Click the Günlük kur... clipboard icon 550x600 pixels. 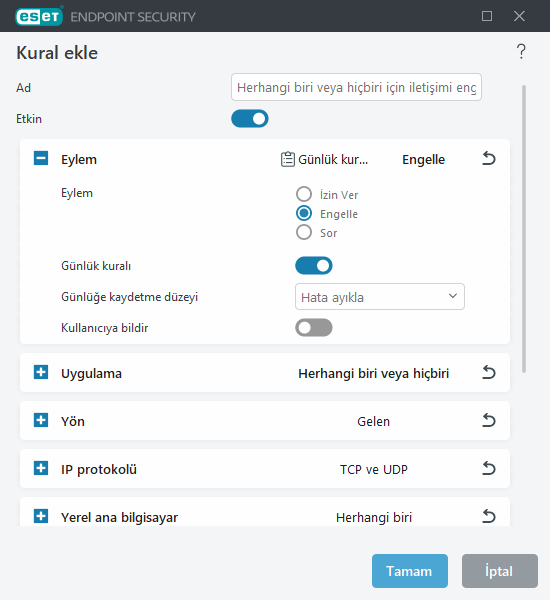click(287, 159)
